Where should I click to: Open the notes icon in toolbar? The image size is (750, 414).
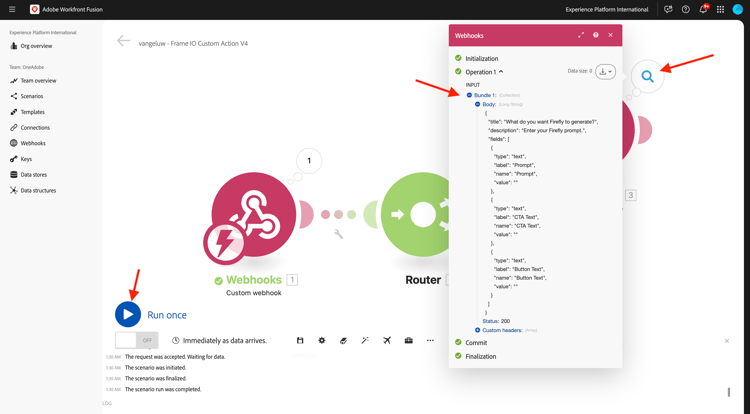pos(343,340)
